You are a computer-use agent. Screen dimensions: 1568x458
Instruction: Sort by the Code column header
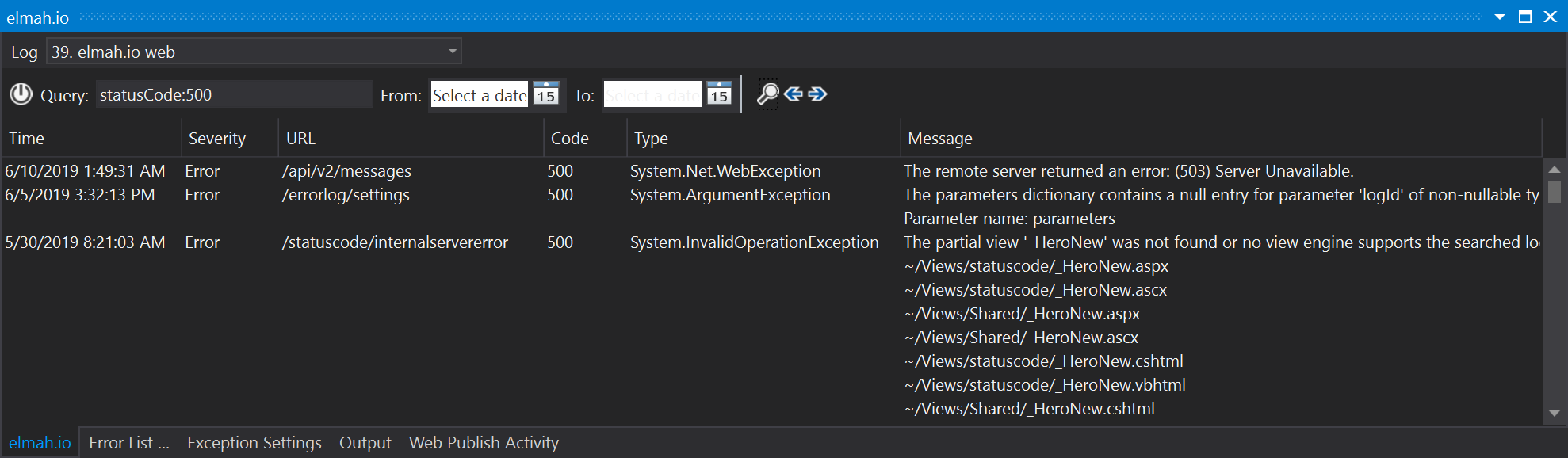click(x=585, y=139)
